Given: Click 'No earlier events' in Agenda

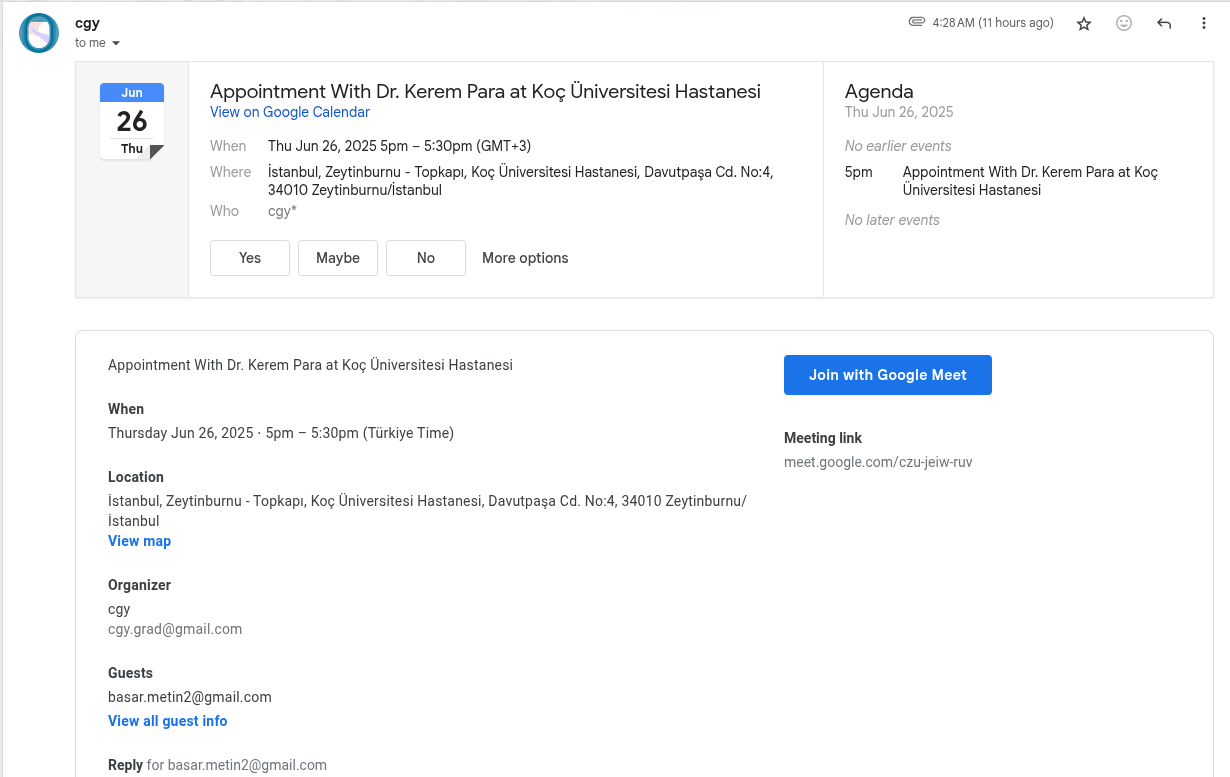Looking at the screenshot, I should [x=898, y=146].
